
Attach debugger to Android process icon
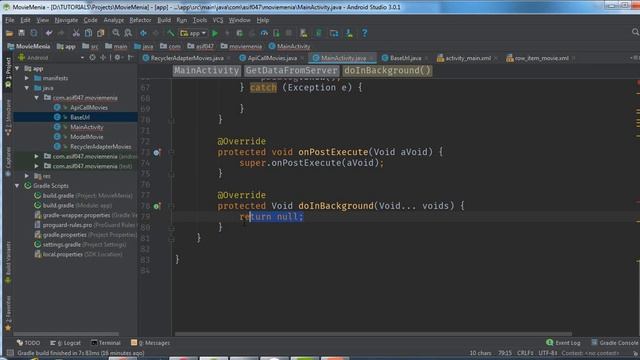277,33
